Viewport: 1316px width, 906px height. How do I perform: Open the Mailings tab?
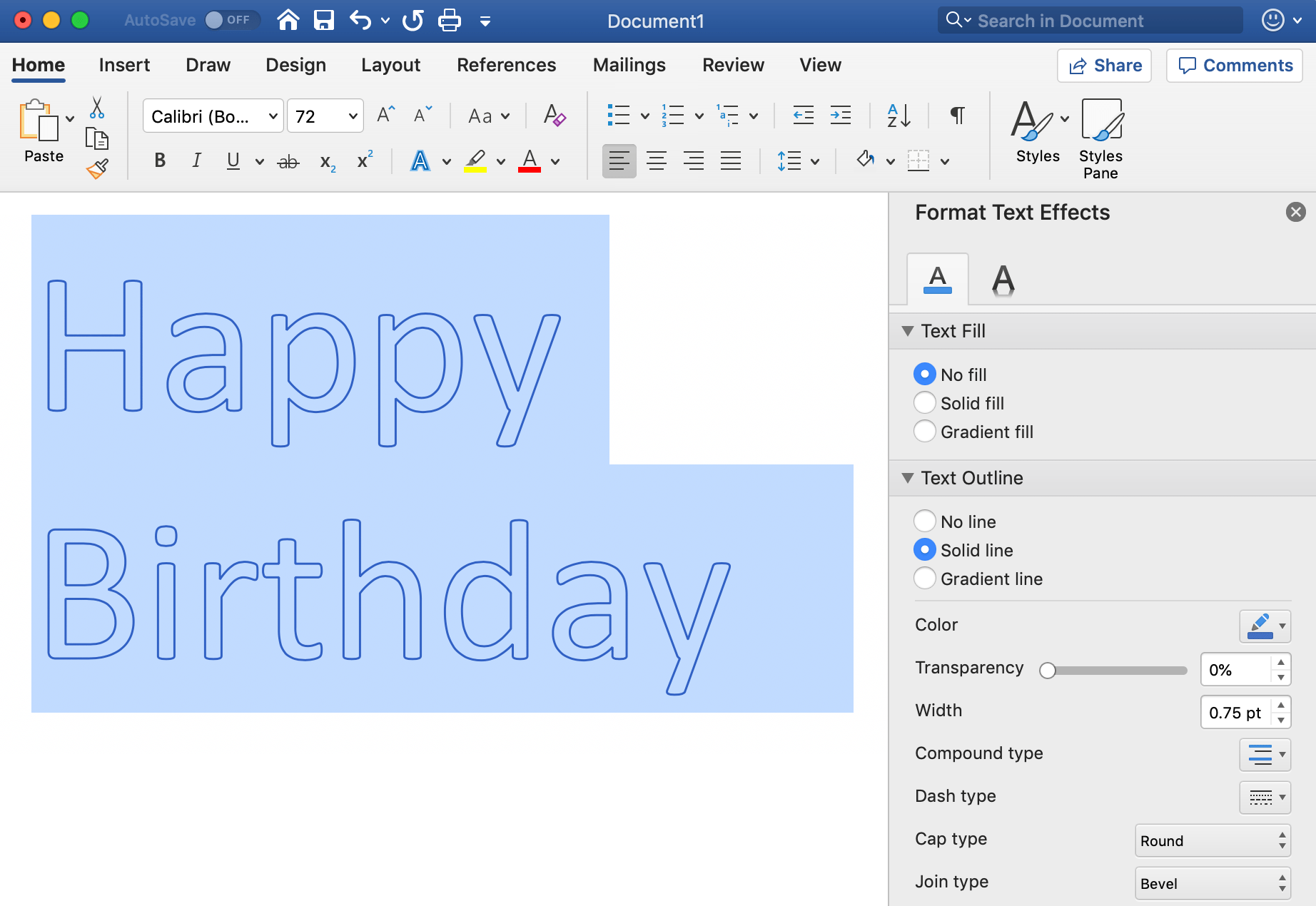click(628, 65)
